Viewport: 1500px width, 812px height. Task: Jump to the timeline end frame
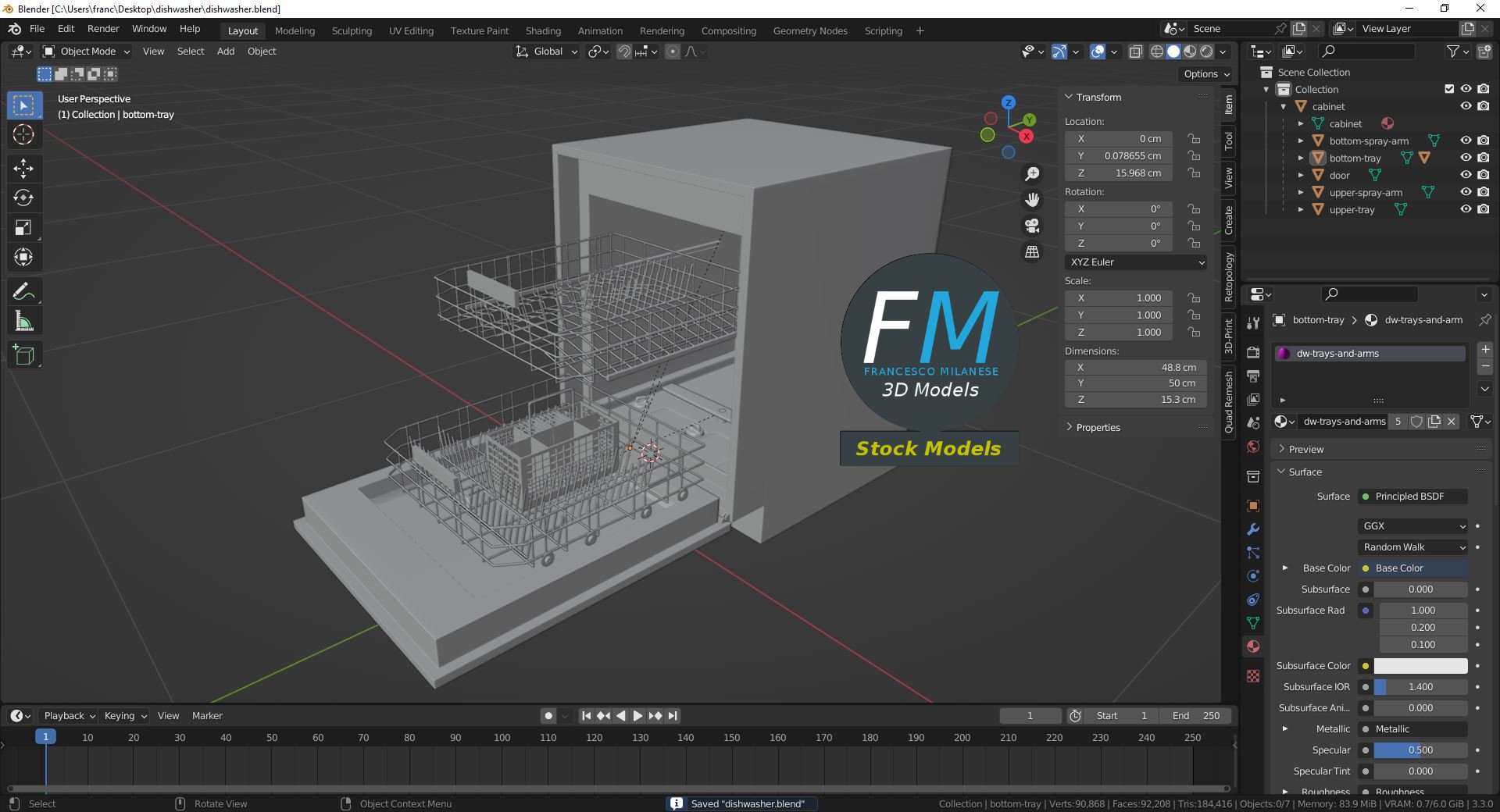[673, 716]
